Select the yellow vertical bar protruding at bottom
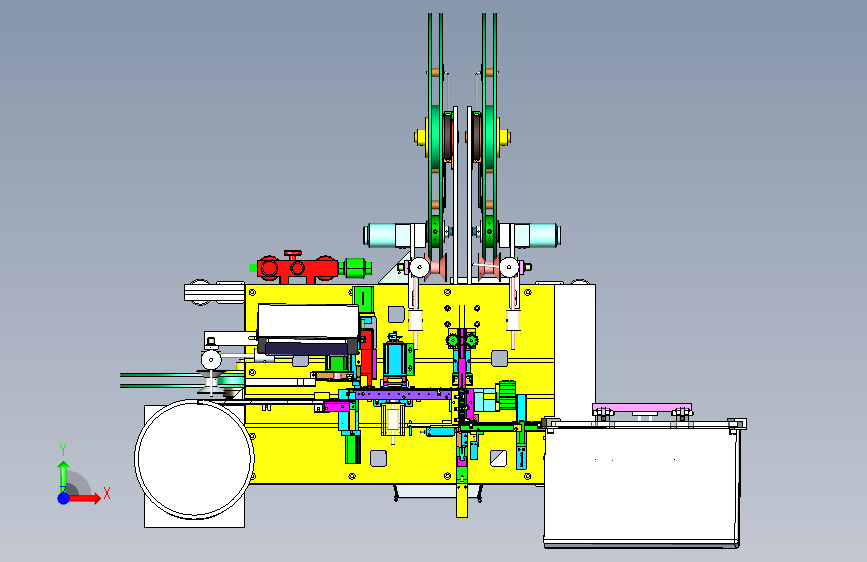 [462, 501]
